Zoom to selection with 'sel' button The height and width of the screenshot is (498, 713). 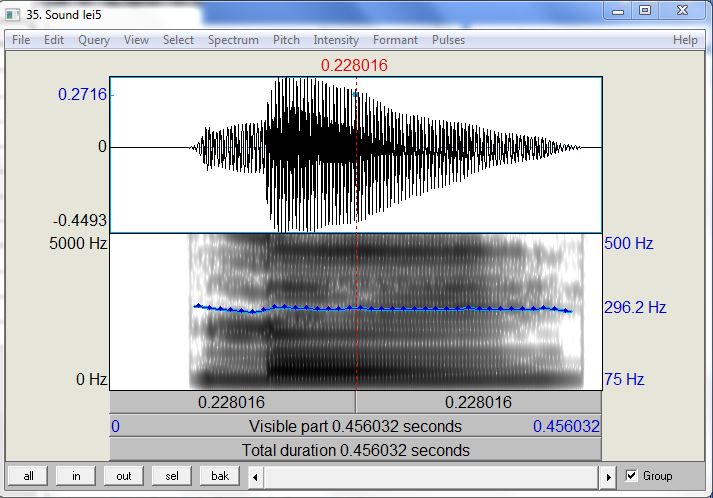[172, 476]
